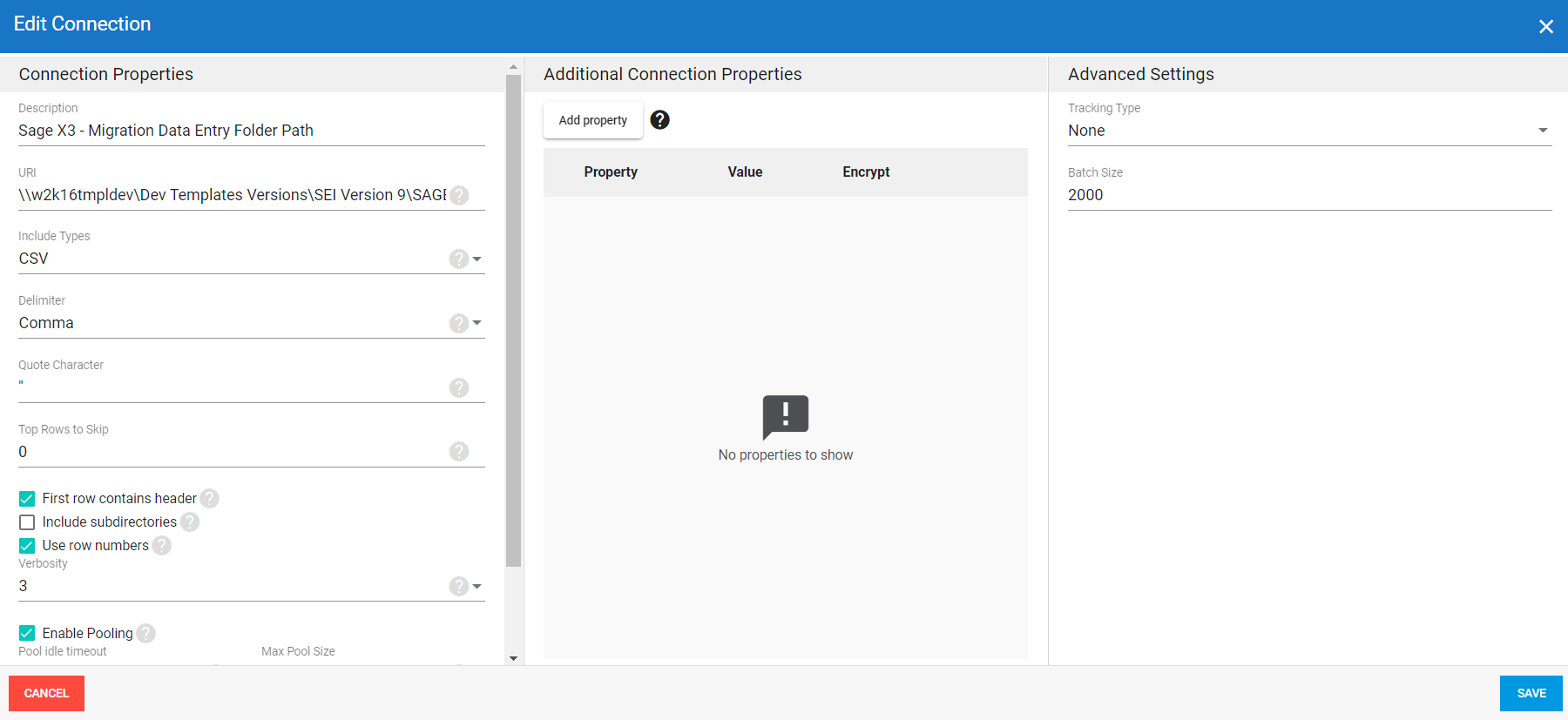Click help icon beside Enable Pooling
The image size is (1568, 720).
pos(146,633)
